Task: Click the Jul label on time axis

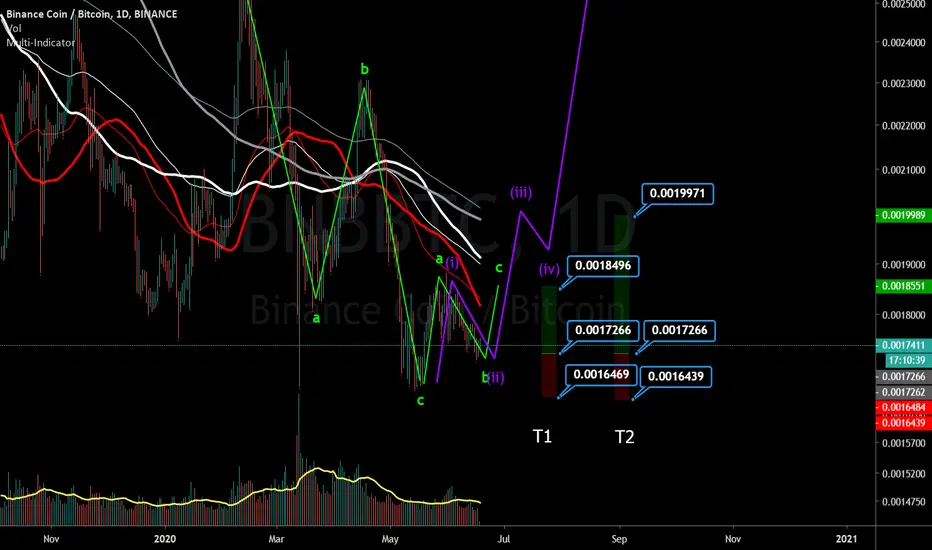Action: (x=504, y=539)
